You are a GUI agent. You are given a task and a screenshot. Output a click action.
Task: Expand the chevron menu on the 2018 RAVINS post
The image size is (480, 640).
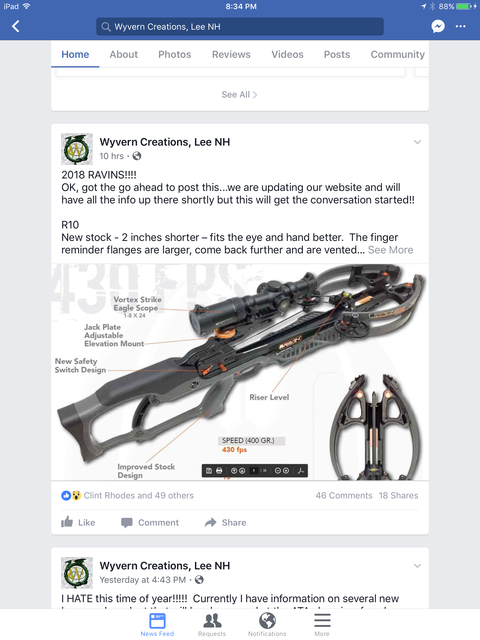pyautogui.click(x=417, y=142)
